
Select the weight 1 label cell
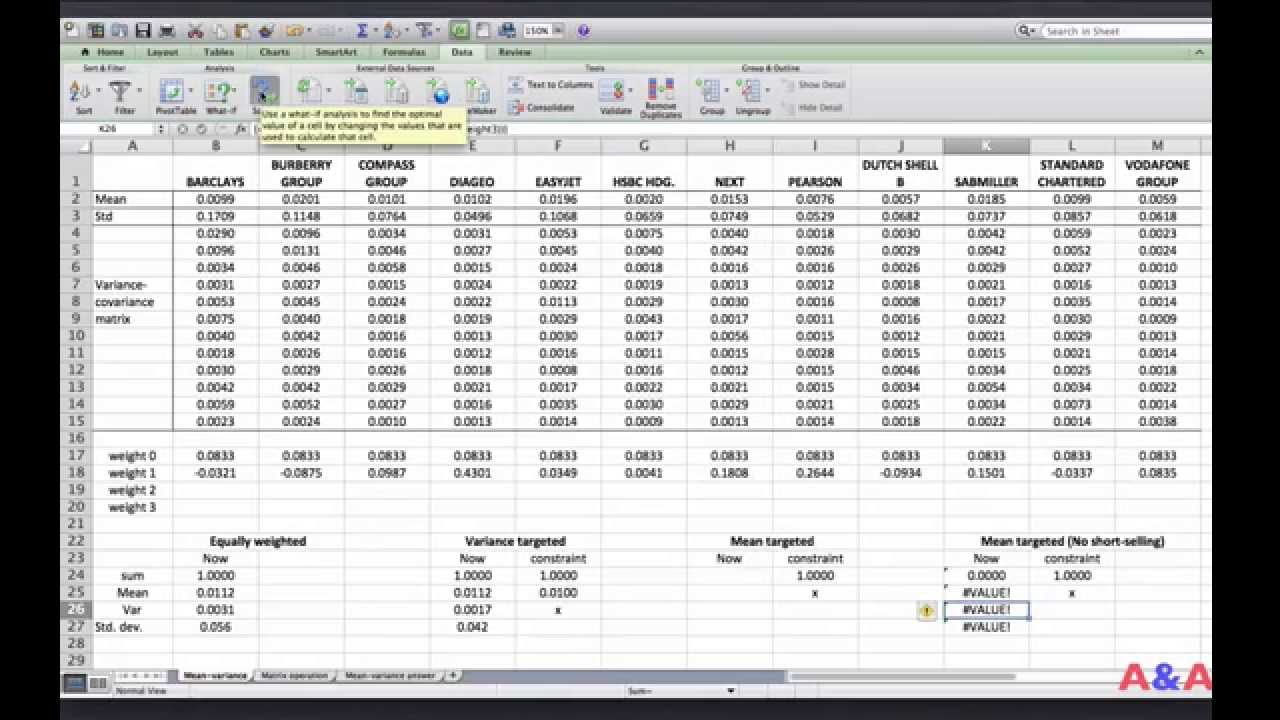pos(132,473)
